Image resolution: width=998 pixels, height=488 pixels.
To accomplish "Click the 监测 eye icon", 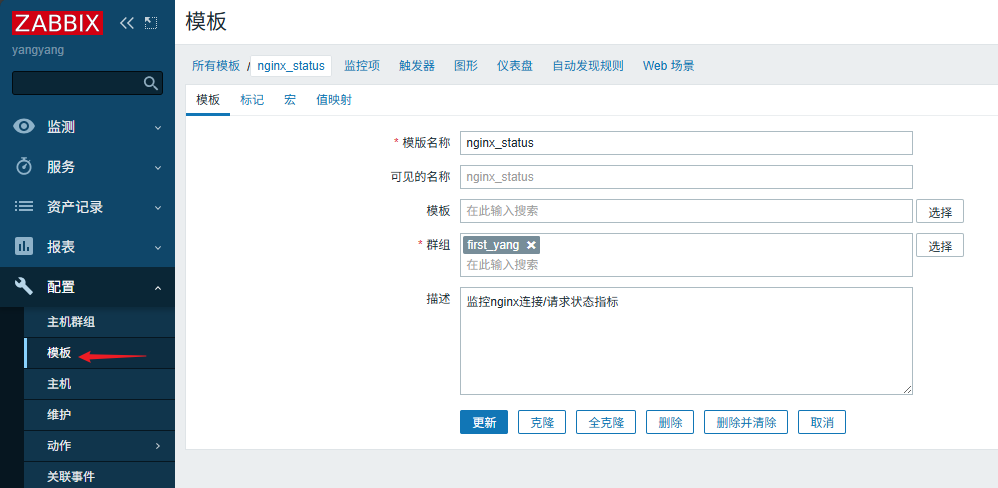I will click(24, 127).
